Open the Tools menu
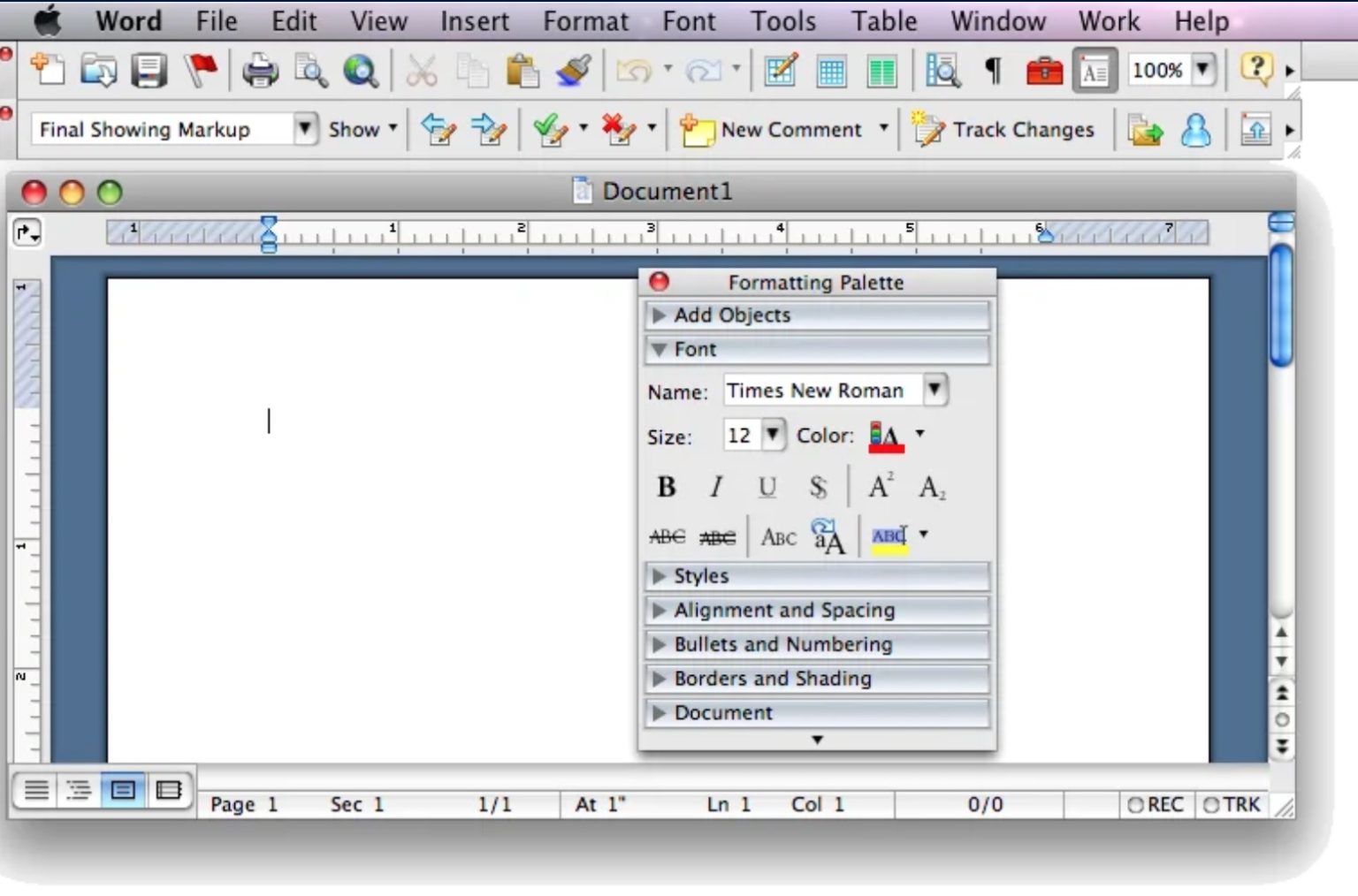The image size is (1358, 896). [x=782, y=21]
